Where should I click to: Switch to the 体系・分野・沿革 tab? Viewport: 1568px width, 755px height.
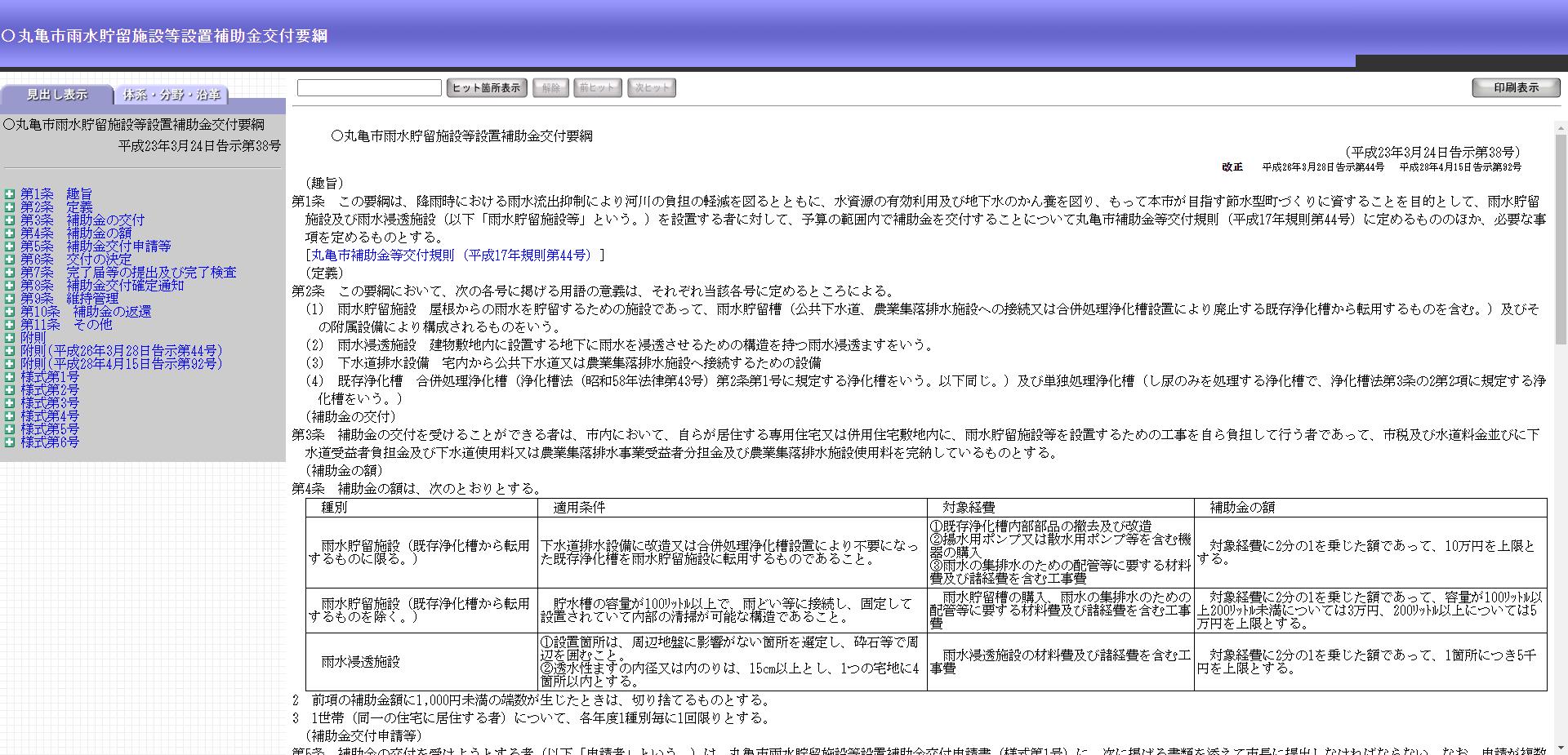tap(171, 95)
